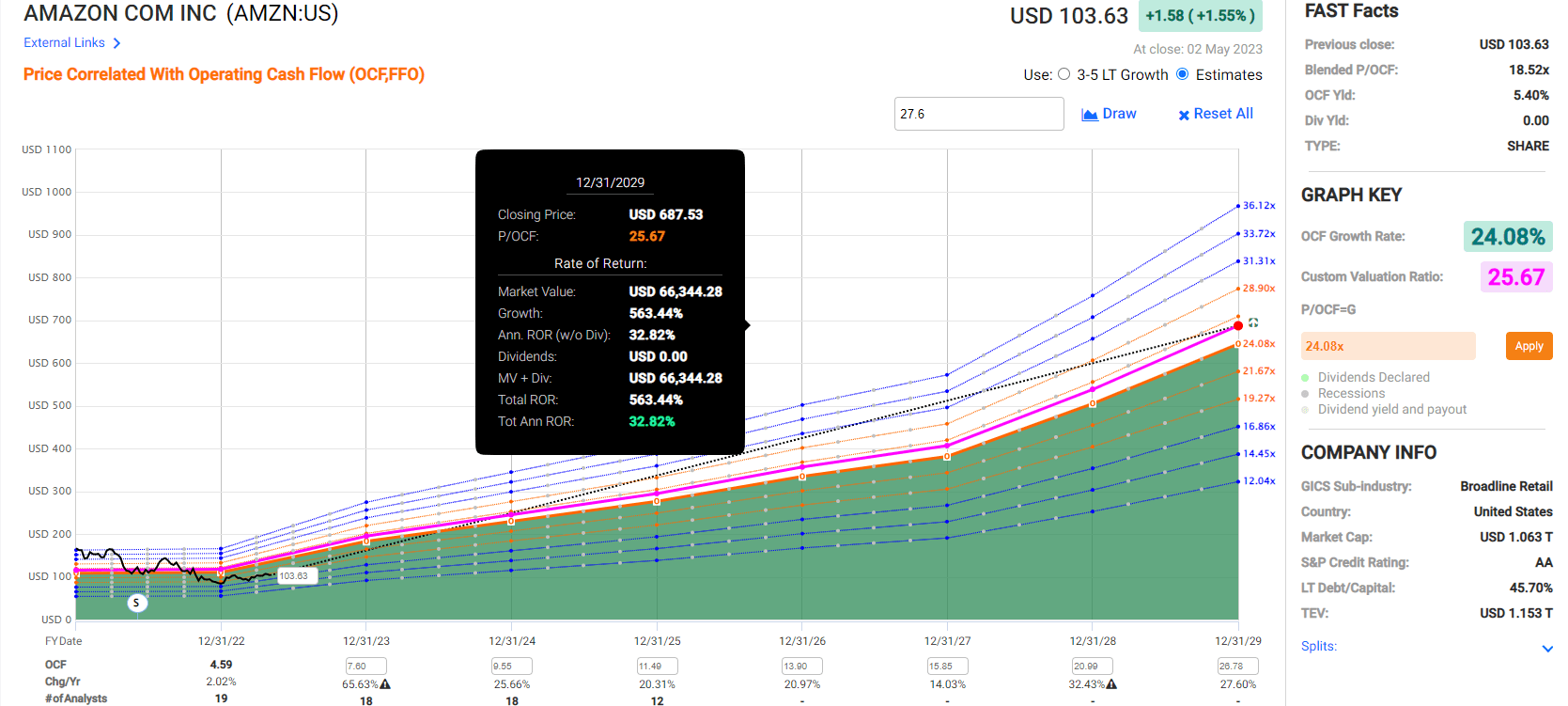
Task: Click the OCF value 4.59
Action: [x=221, y=665]
